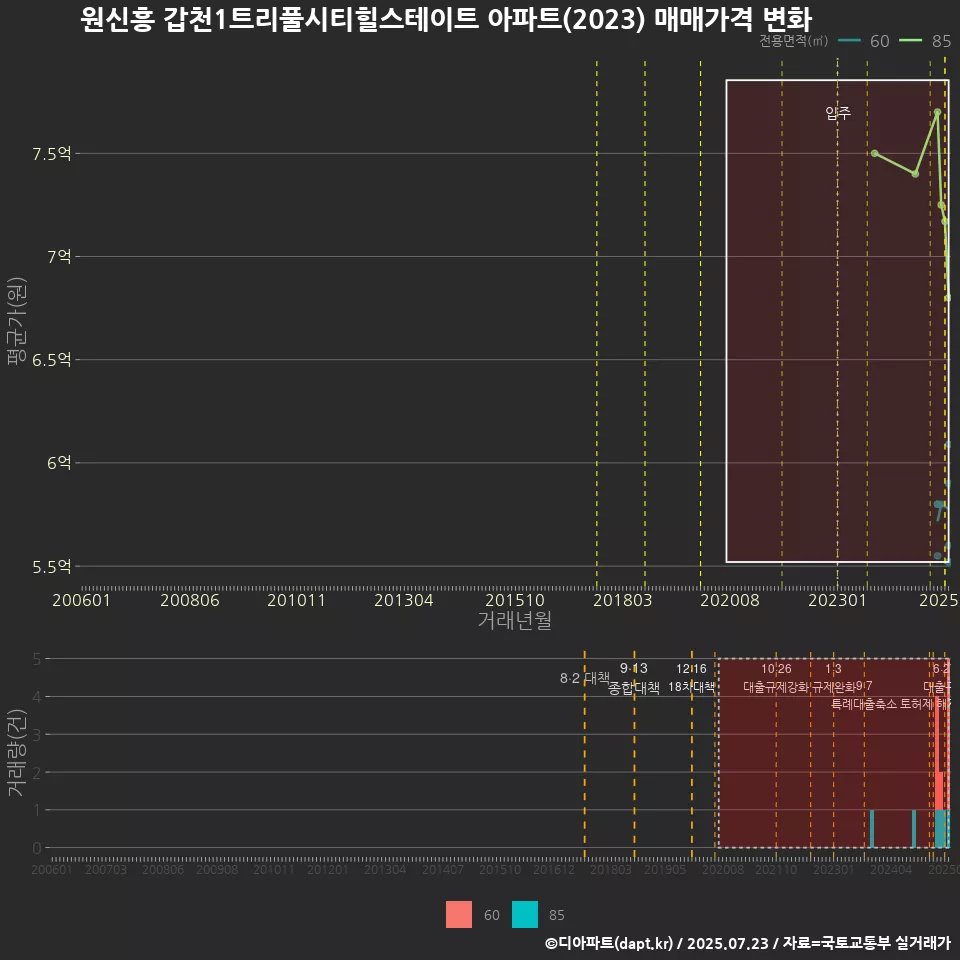Click the 종합대책 annotation label
960x960 pixels.
click(634, 688)
